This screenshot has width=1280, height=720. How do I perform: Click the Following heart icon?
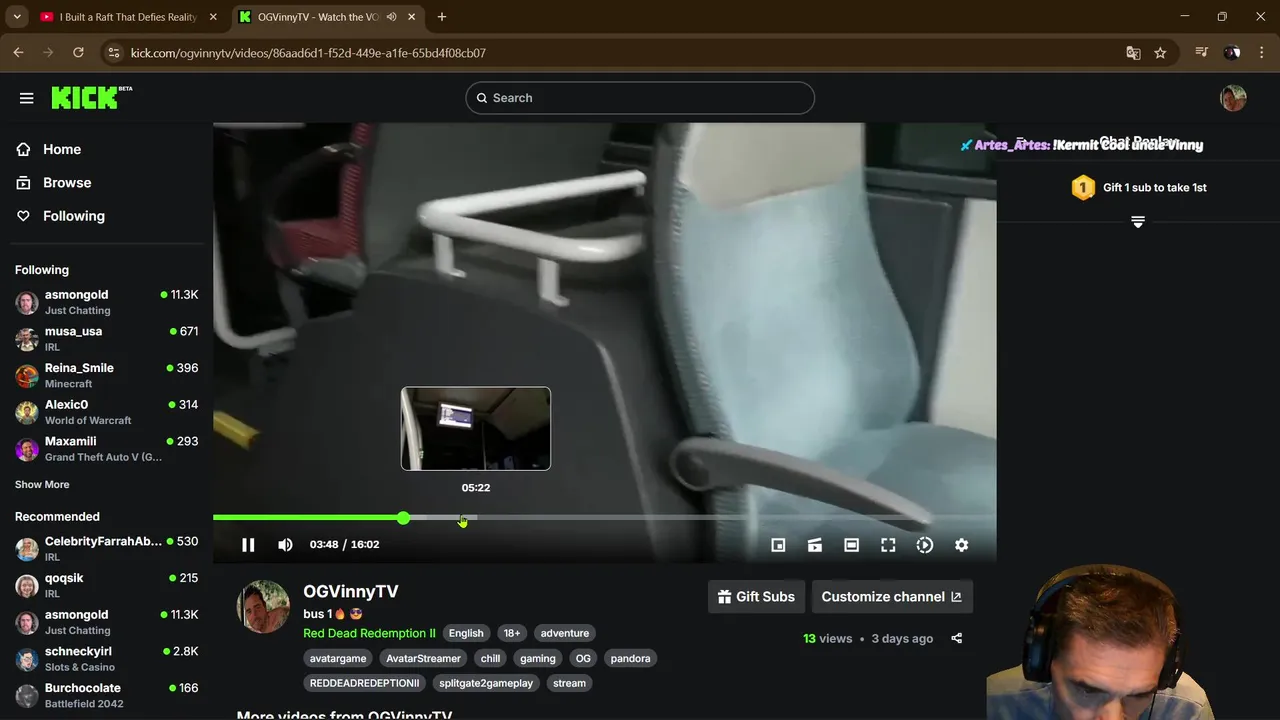(x=24, y=216)
